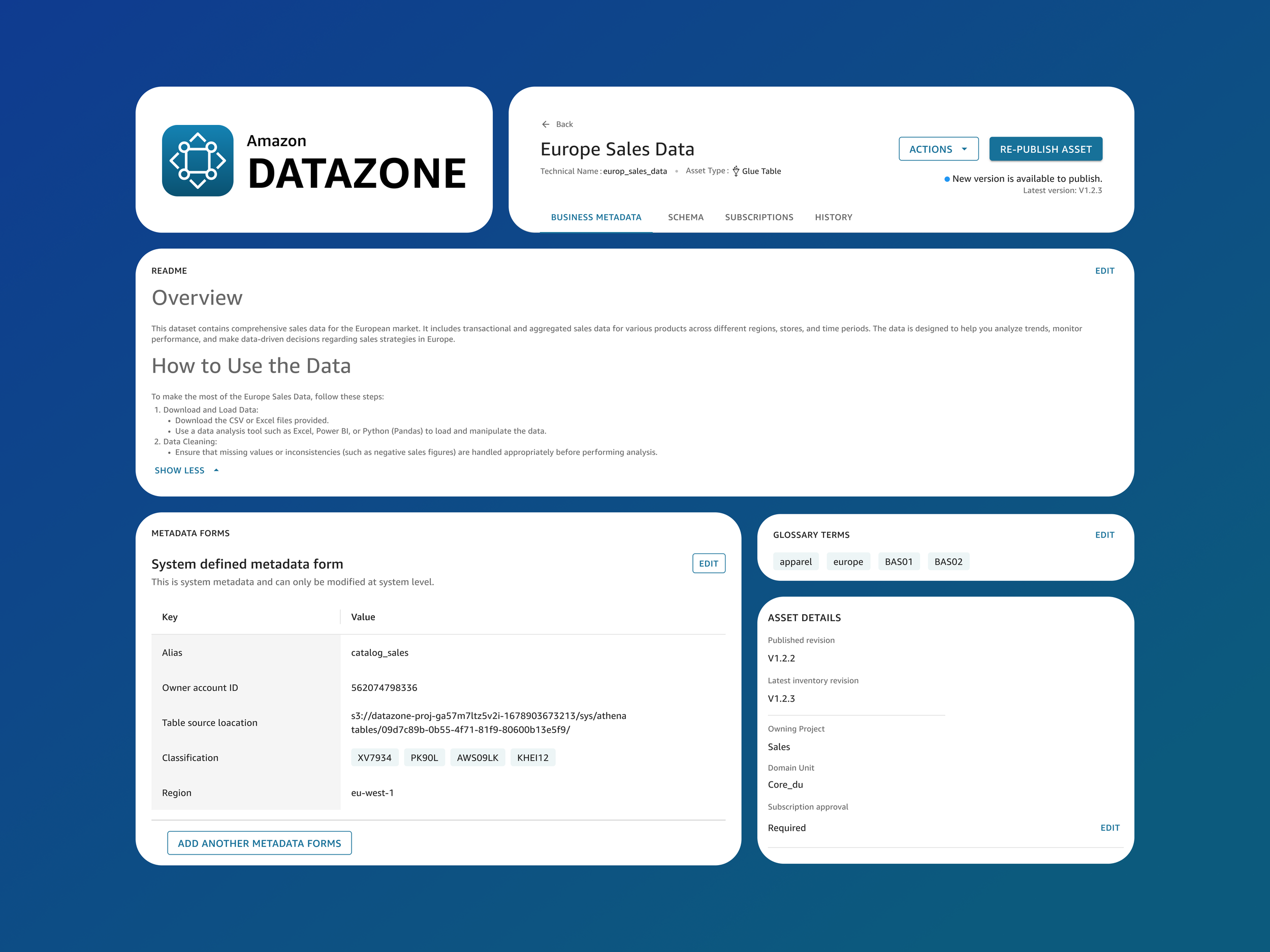Select the BAS02 glossary term chip
Viewport: 1270px width, 952px height.
pos(948,562)
